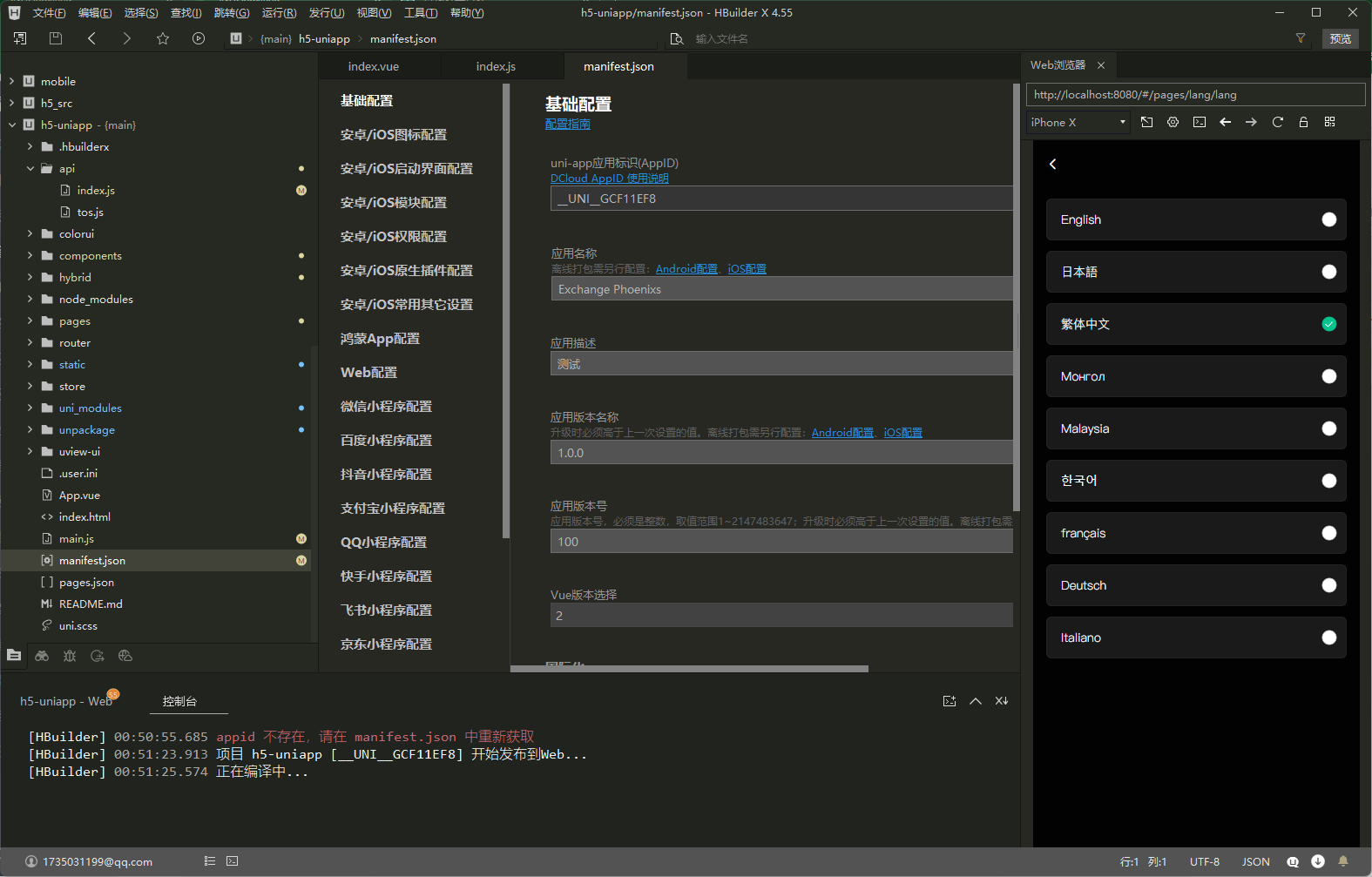Select English language radio button
Image resolution: width=1372 pixels, height=877 pixels.
[x=1329, y=219]
